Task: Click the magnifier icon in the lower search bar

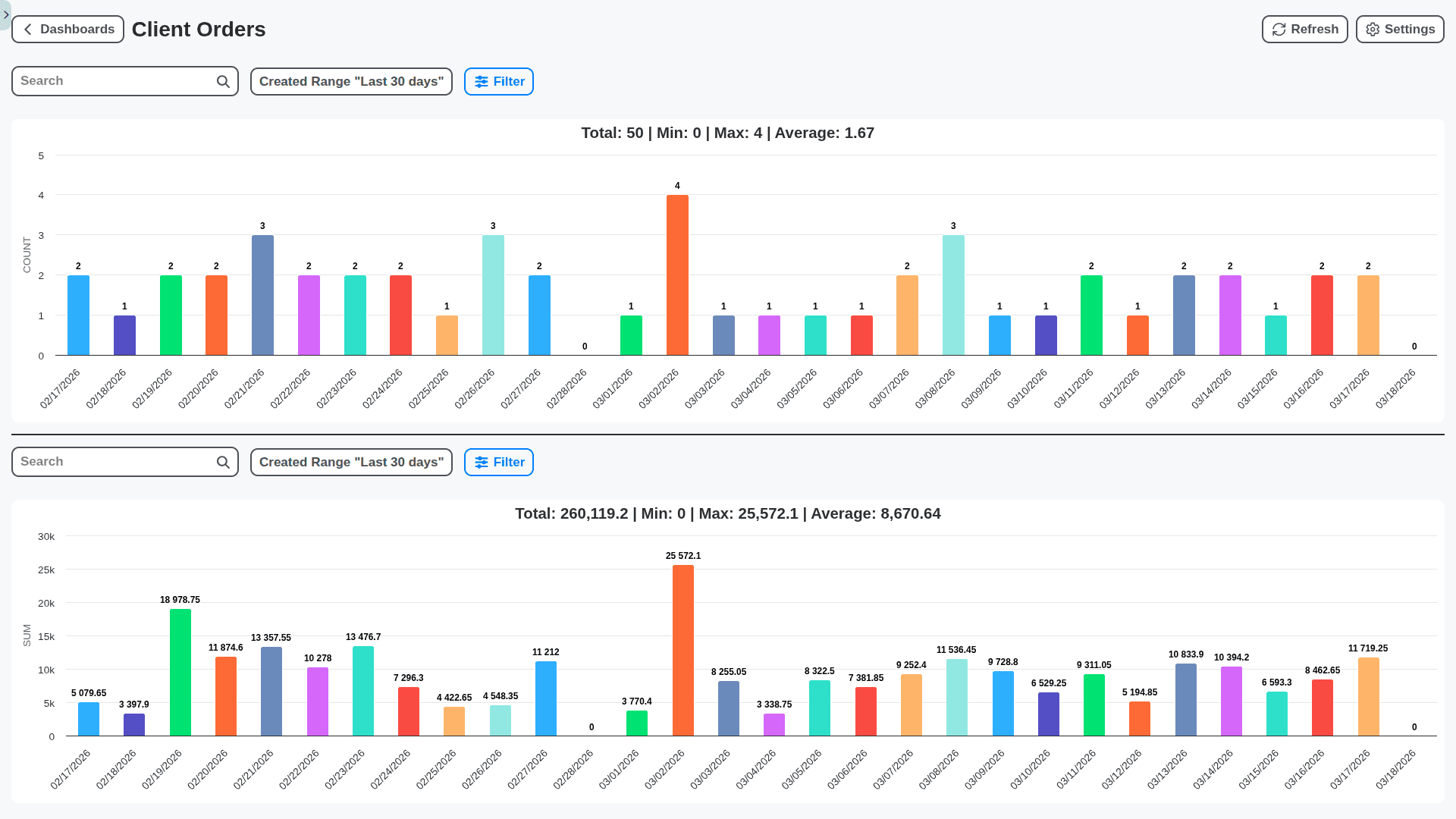Action: click(x=222, y=461)
